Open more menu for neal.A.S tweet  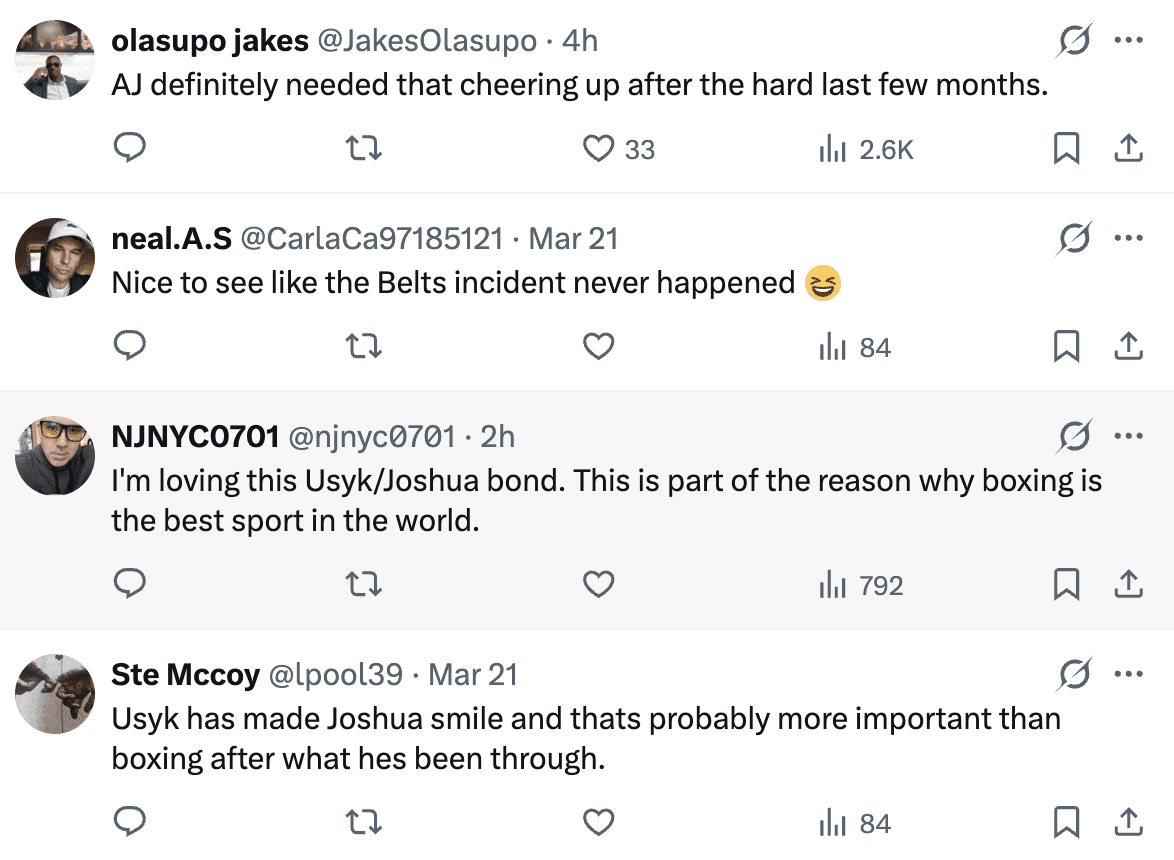click(x=1128, y=239)
